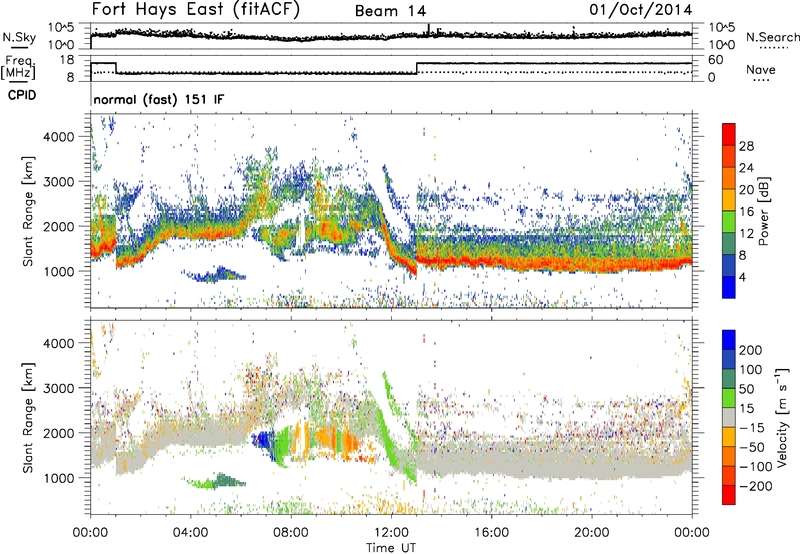Click the "50" tick on Velocity colorbar
The image size is (800, 554).
click(746, 389)
